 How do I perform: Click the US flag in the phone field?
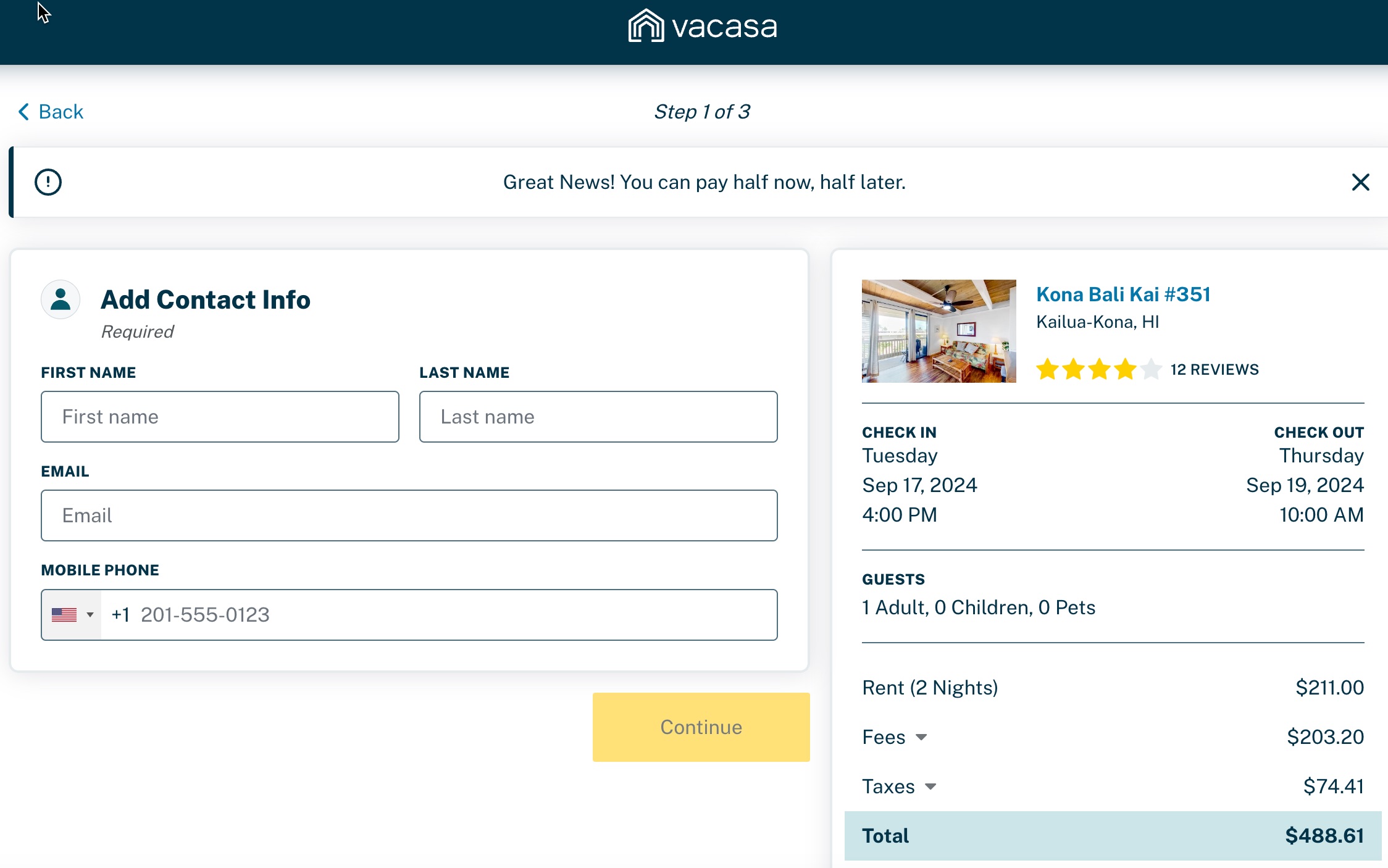click(x=64, y=614)
